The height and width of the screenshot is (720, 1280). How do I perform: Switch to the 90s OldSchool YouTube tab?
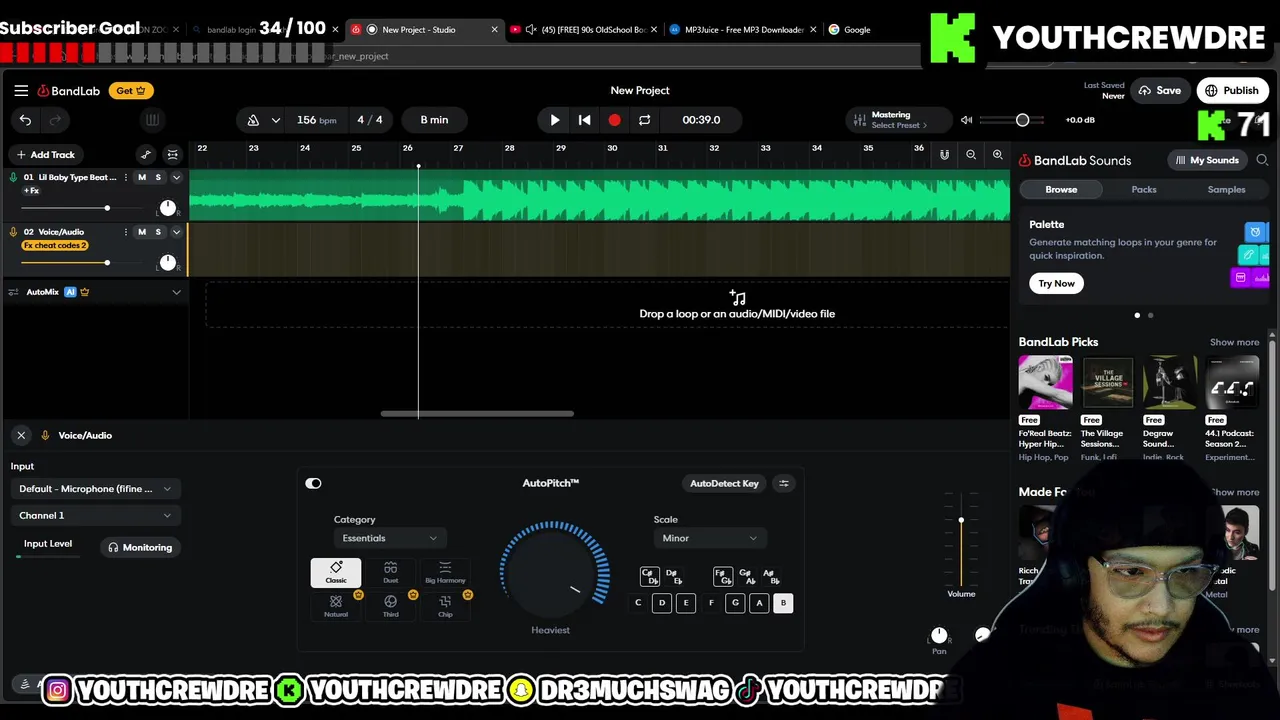pyautogui.click(x=585, y=29)
